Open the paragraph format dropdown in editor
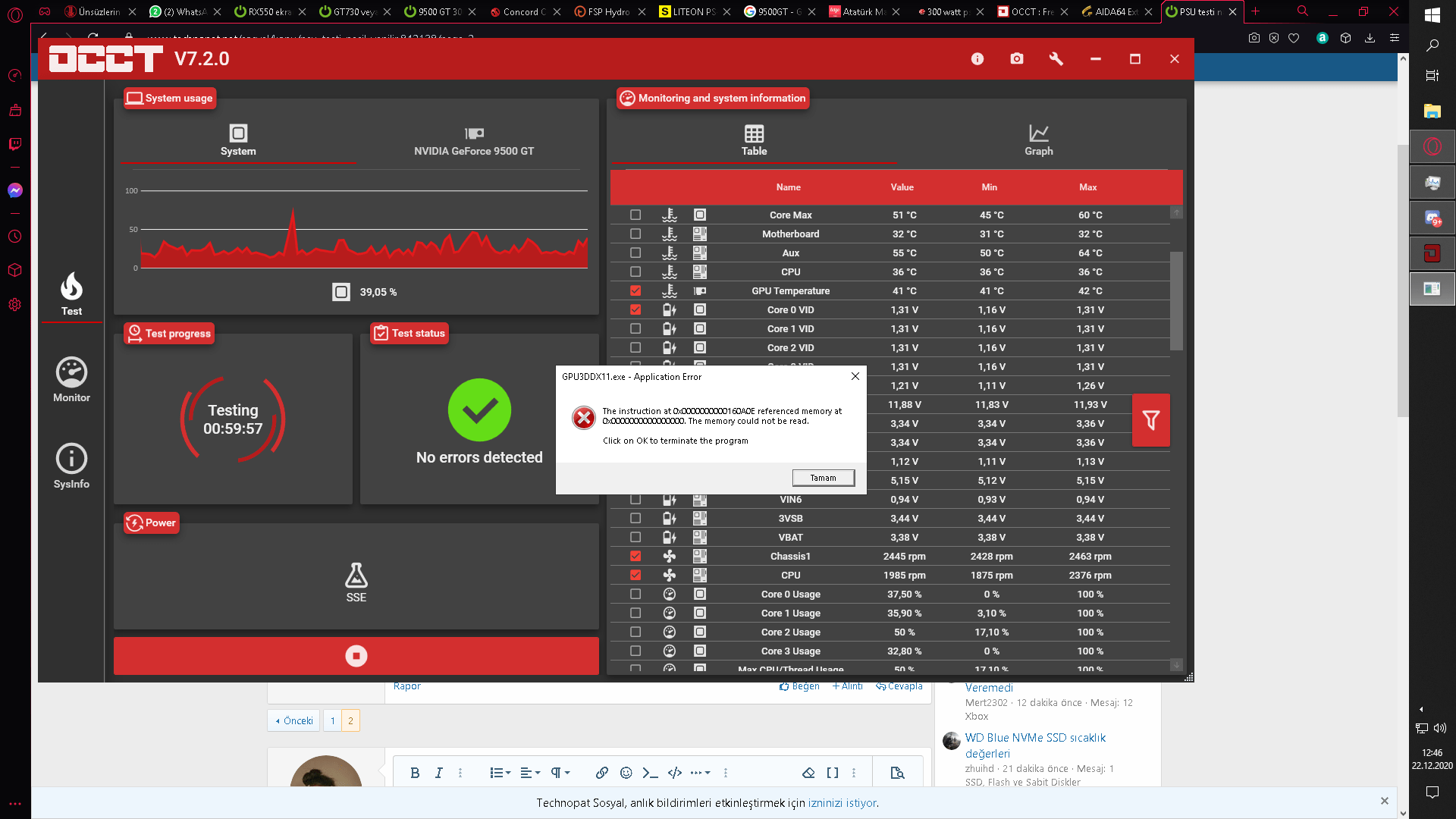The height and width of the screenshot is (819, 1456). click(x=560, y=773)
